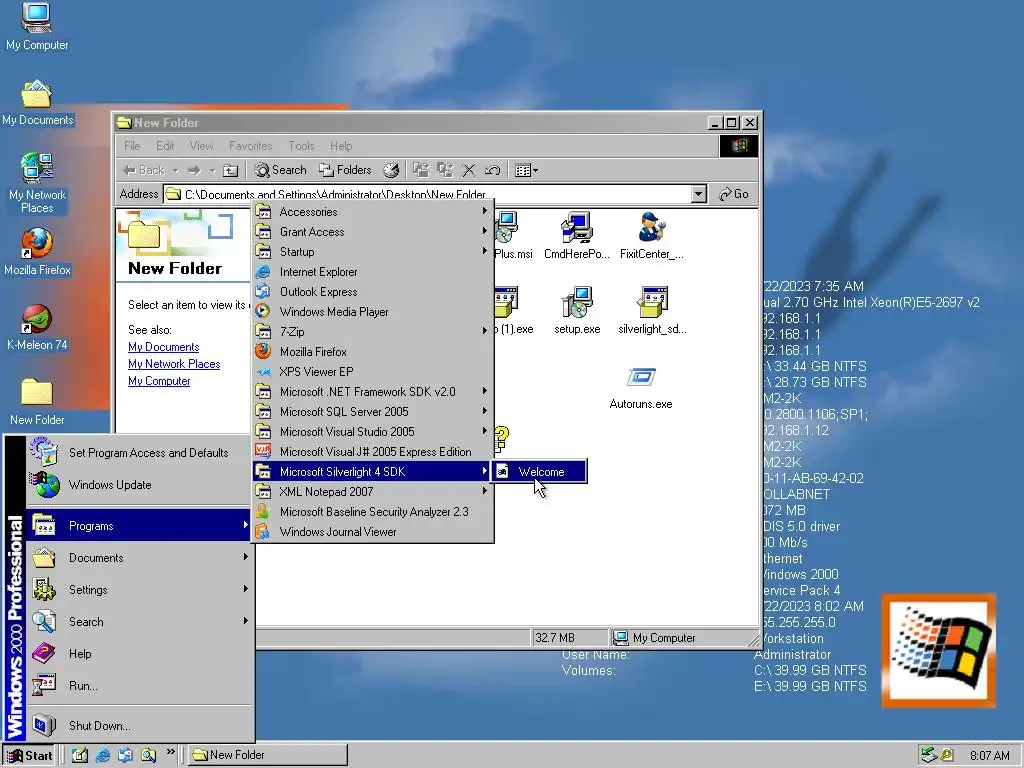Open the Edit menu

tap(165, 146)
